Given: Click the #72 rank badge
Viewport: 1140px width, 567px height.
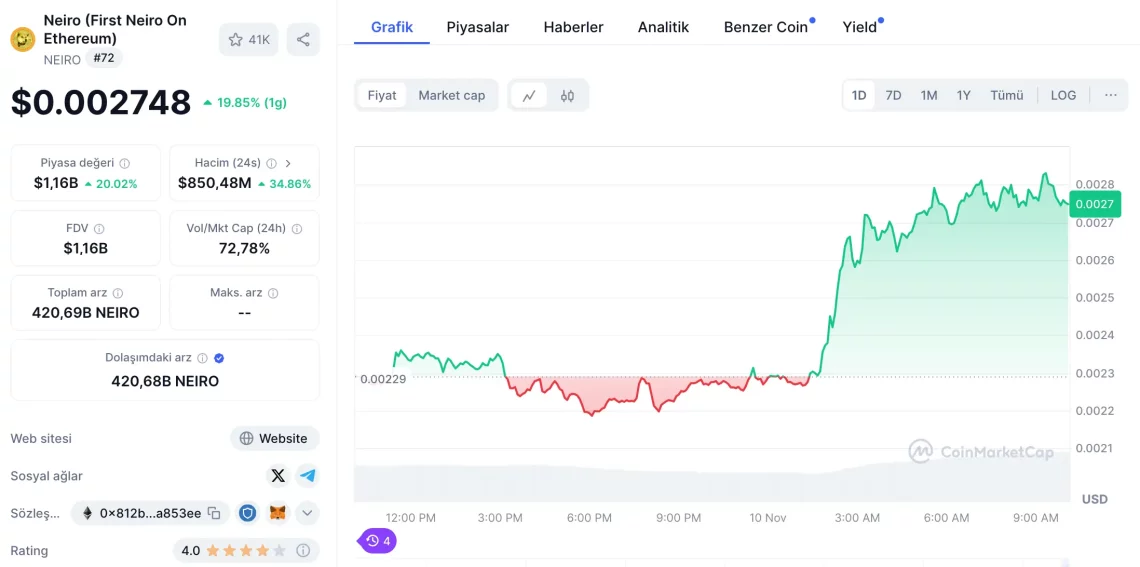Looking at the screenshot, I should (x=104, y=59).
